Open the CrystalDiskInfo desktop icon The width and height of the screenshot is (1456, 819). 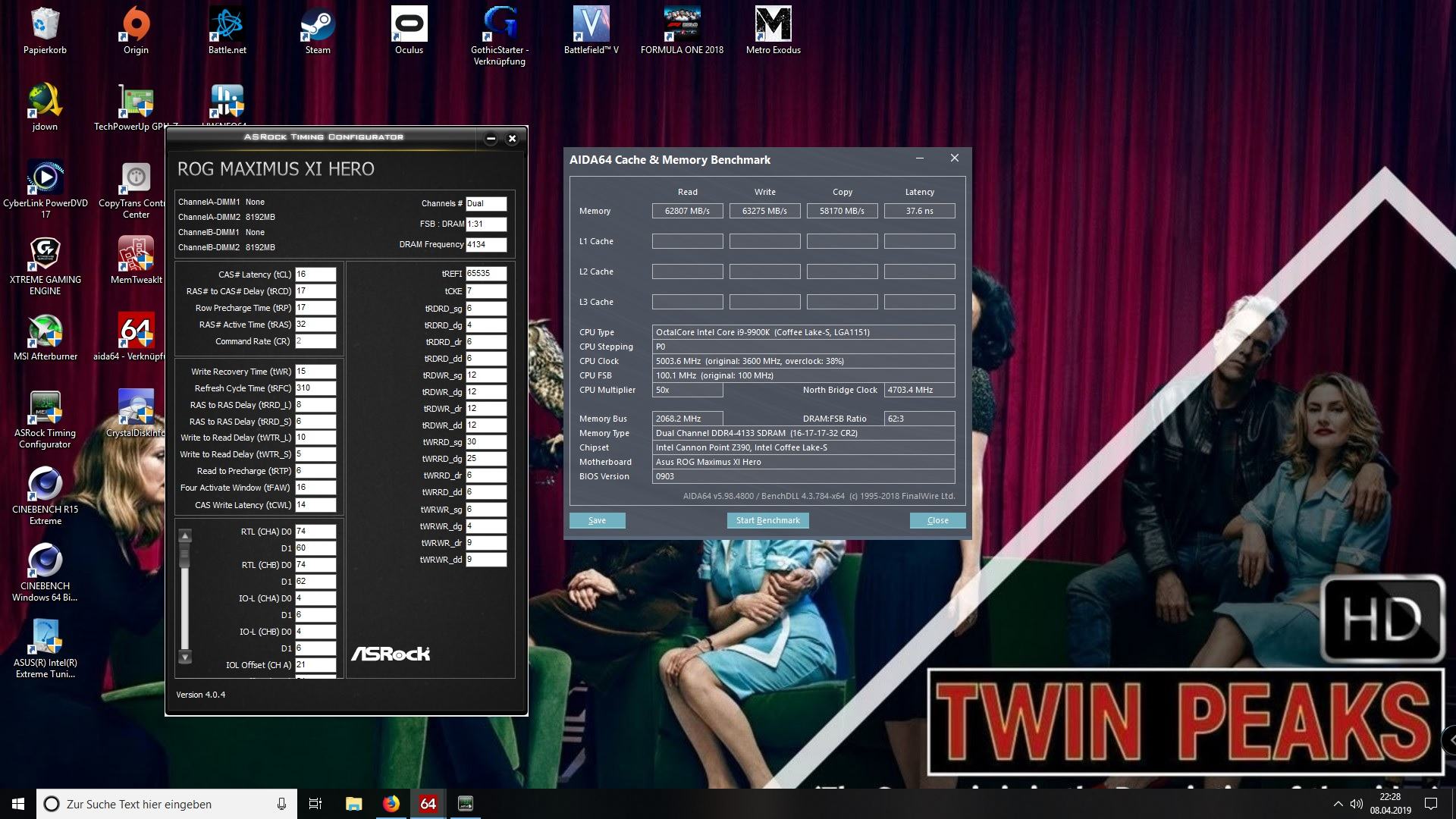(136, 413)
